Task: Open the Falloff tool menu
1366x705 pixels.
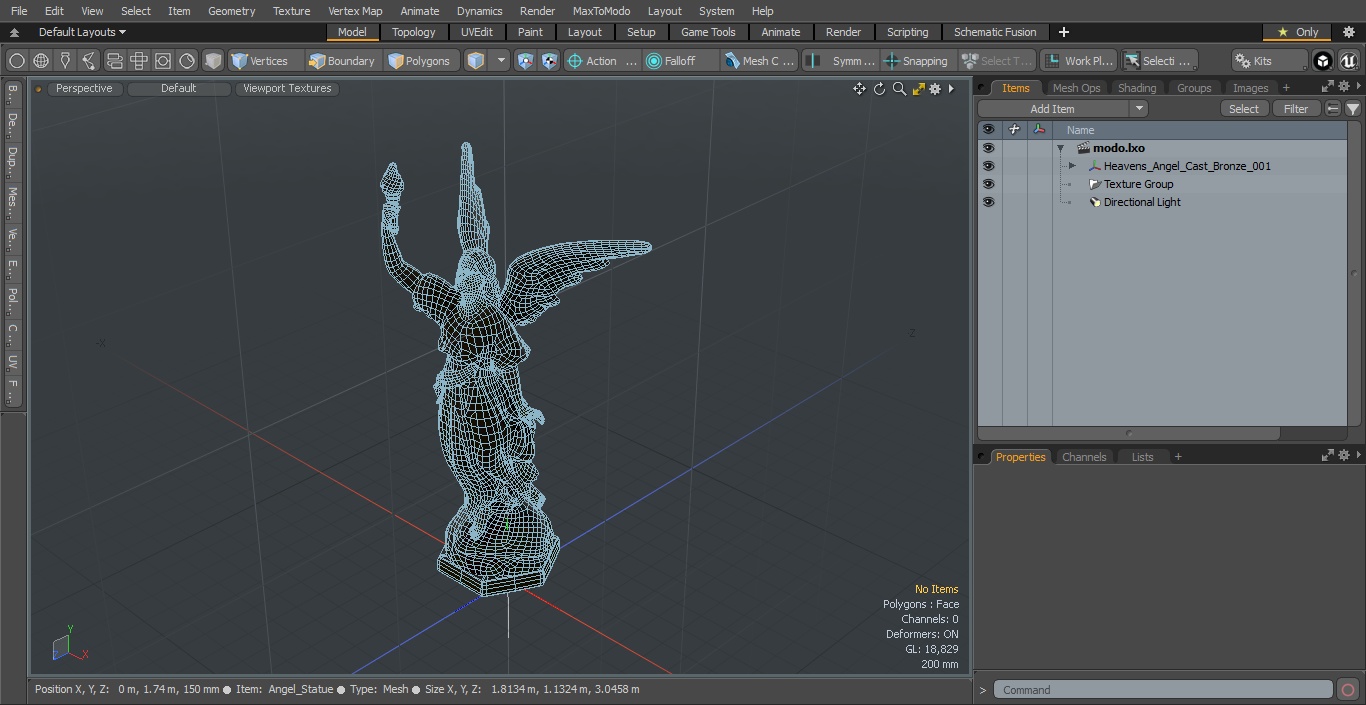Action: [x=681, y=61]
